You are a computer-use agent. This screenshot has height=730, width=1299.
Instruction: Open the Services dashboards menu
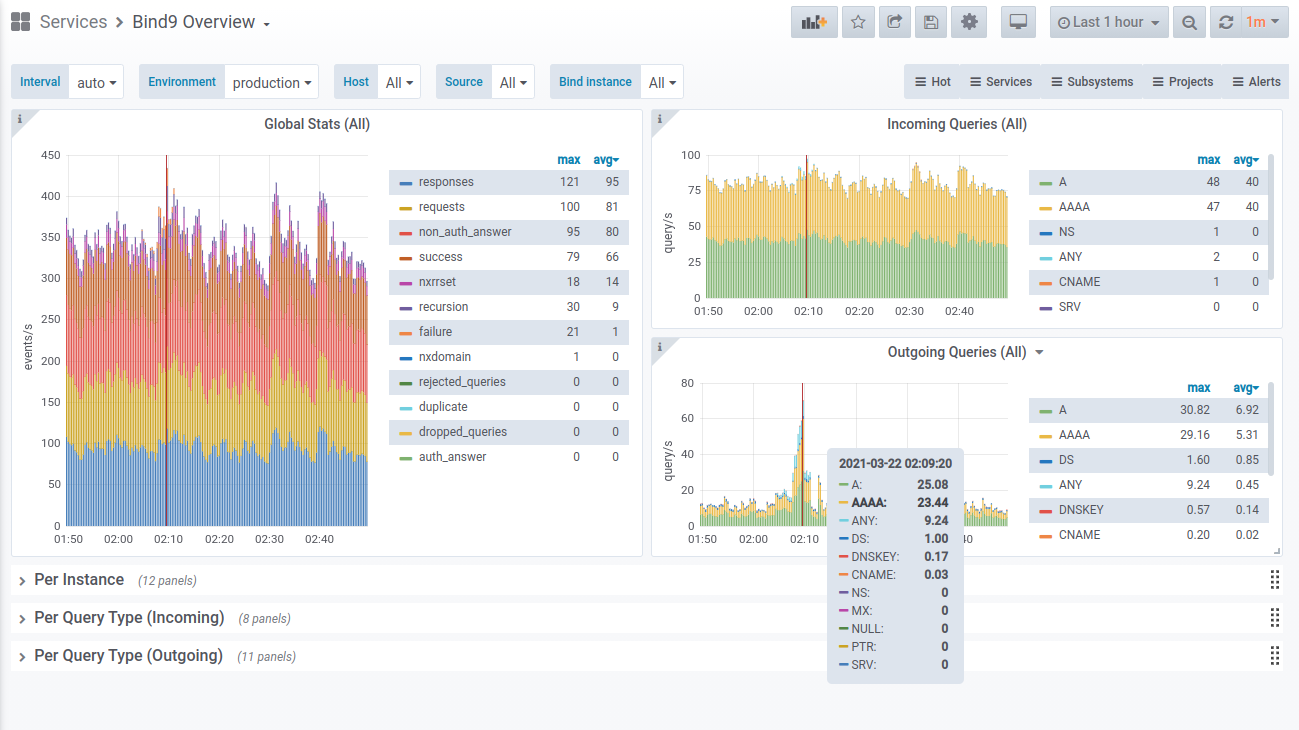(1000, 82)
